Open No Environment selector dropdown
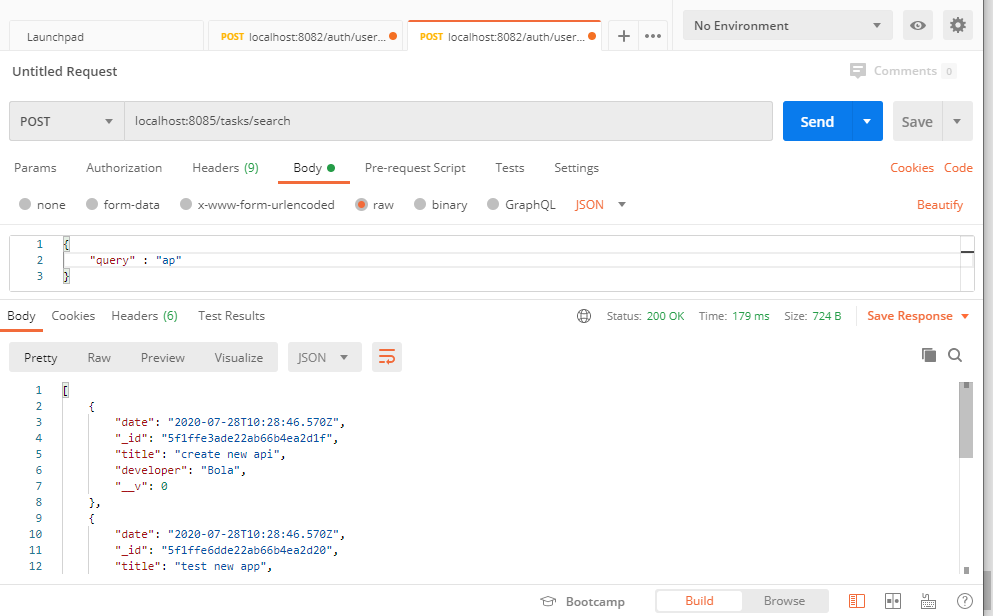Viewport: 993px width, 616px height. [x=787, y=25]
